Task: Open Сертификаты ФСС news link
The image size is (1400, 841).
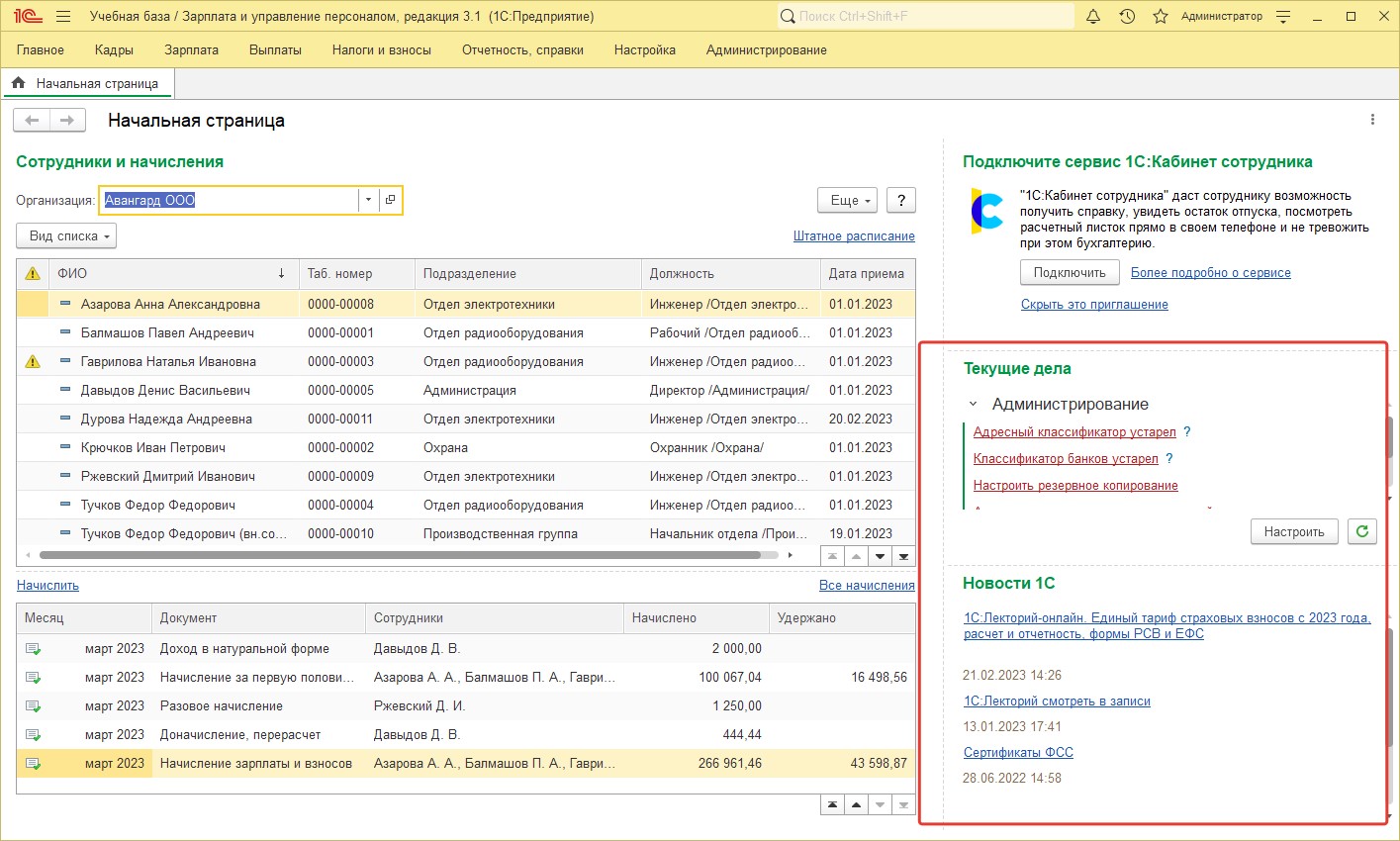Action: point(1018,752)
